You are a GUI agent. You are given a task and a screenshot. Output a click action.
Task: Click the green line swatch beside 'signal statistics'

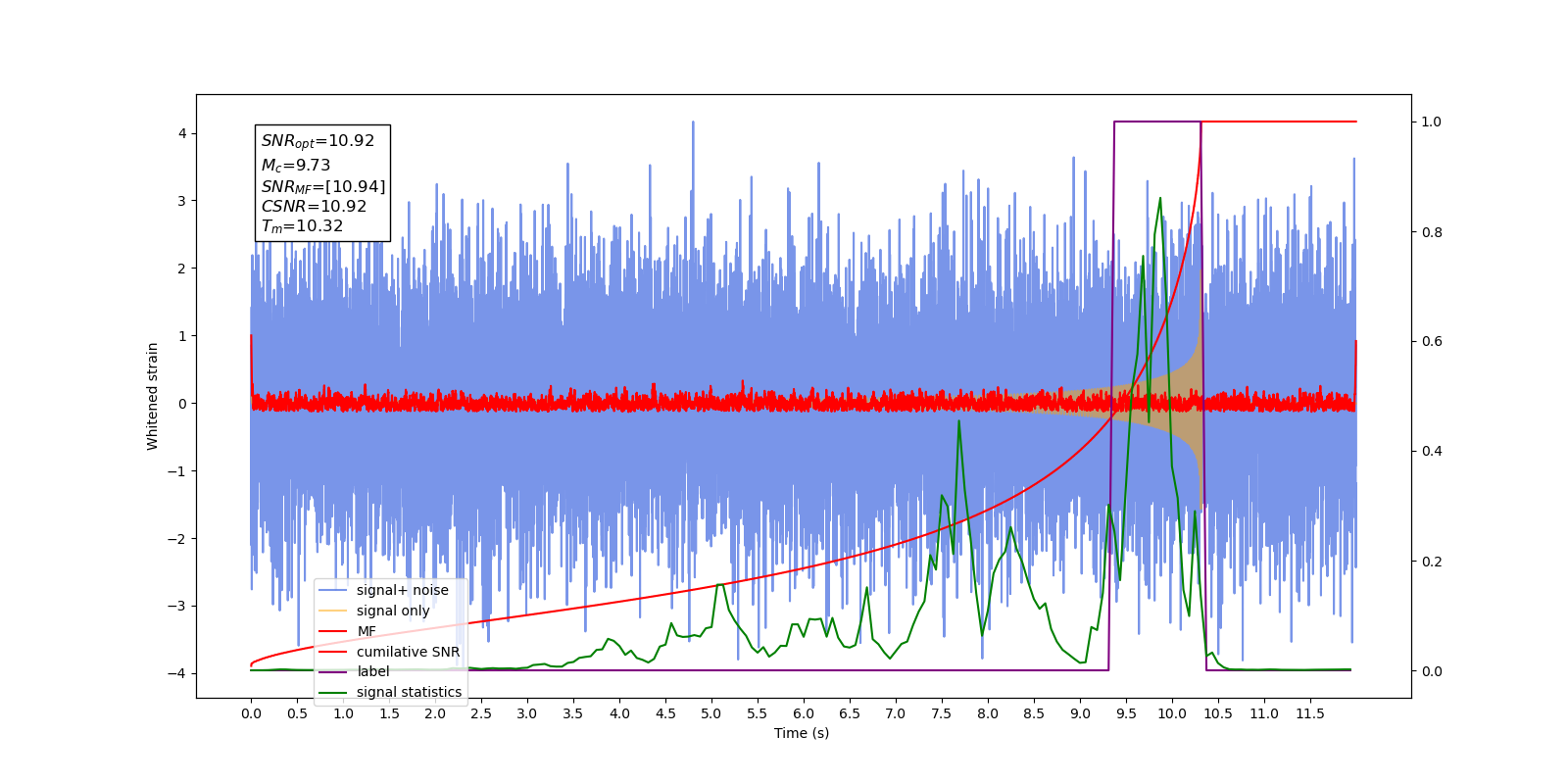pos(333,692)
